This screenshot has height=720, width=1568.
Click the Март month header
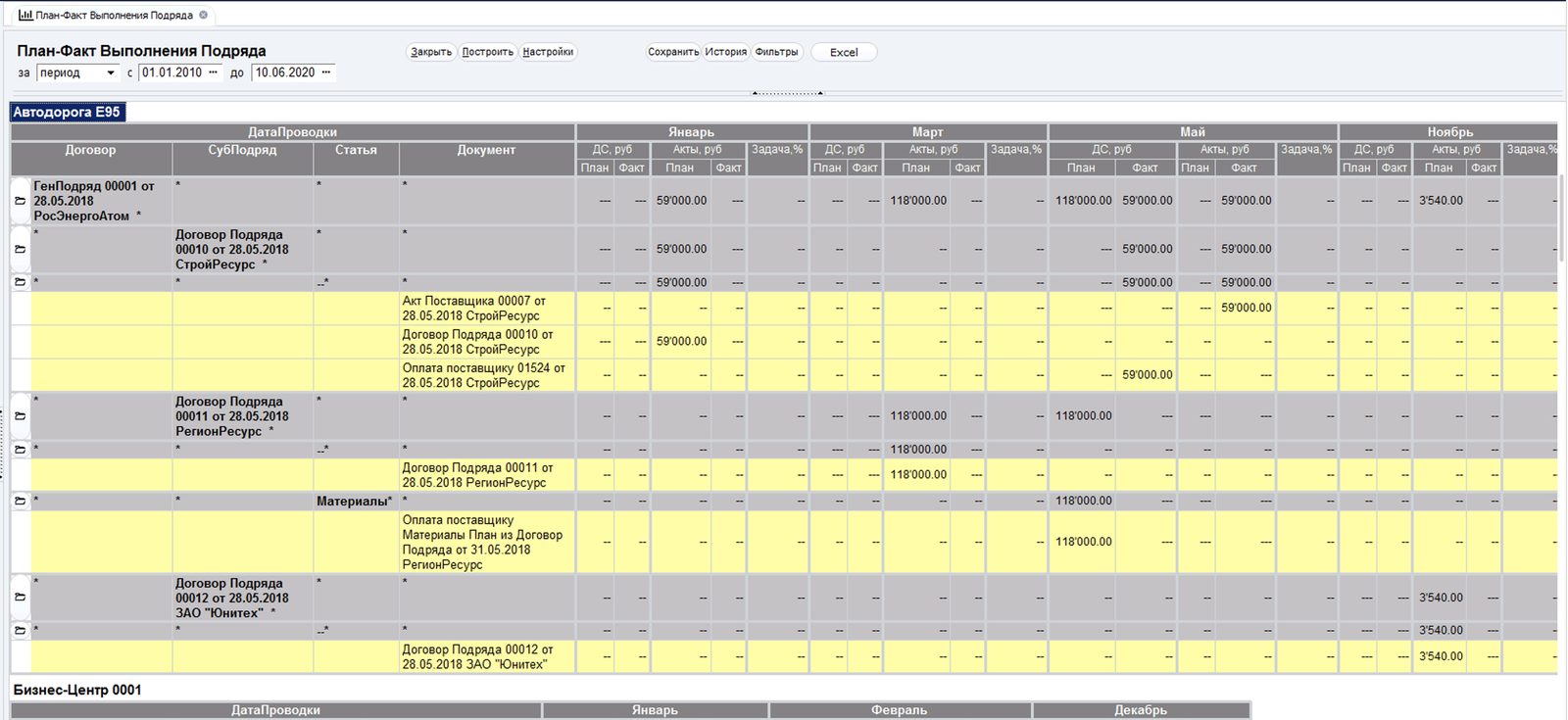(928, 132)
